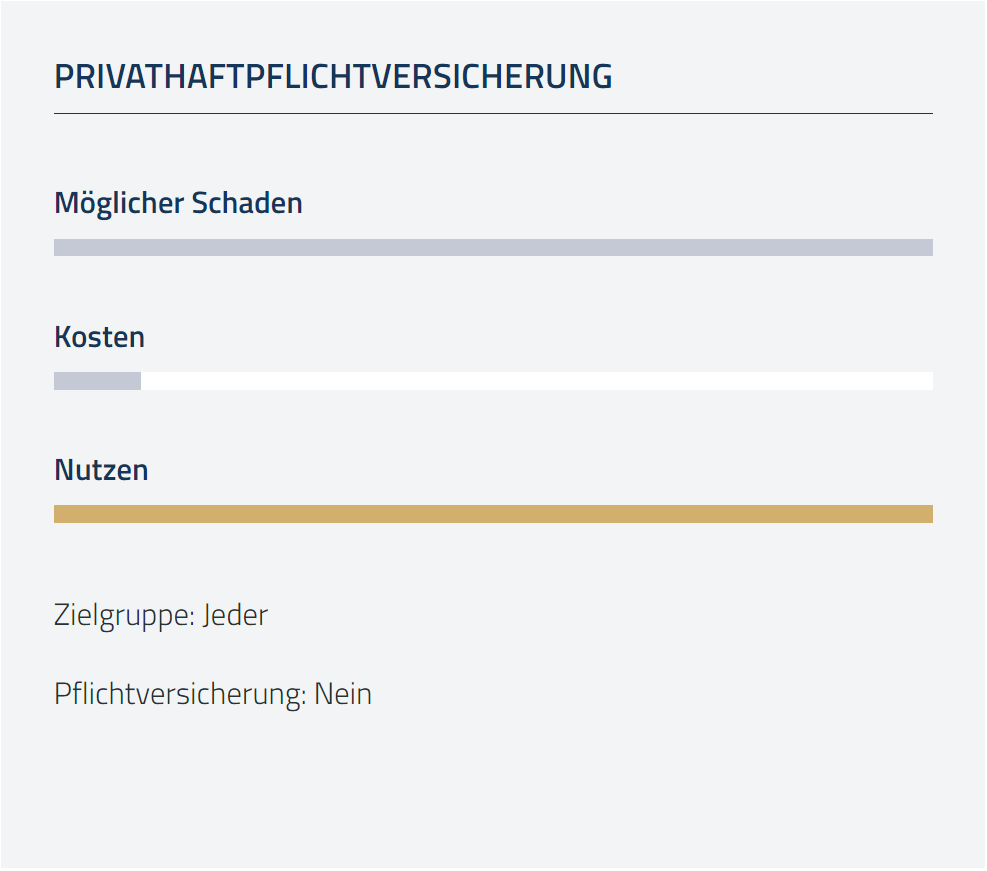Click the gap between Nutzen bar and Zielgruppe
The image size is (987, 871).
point(494,560)
